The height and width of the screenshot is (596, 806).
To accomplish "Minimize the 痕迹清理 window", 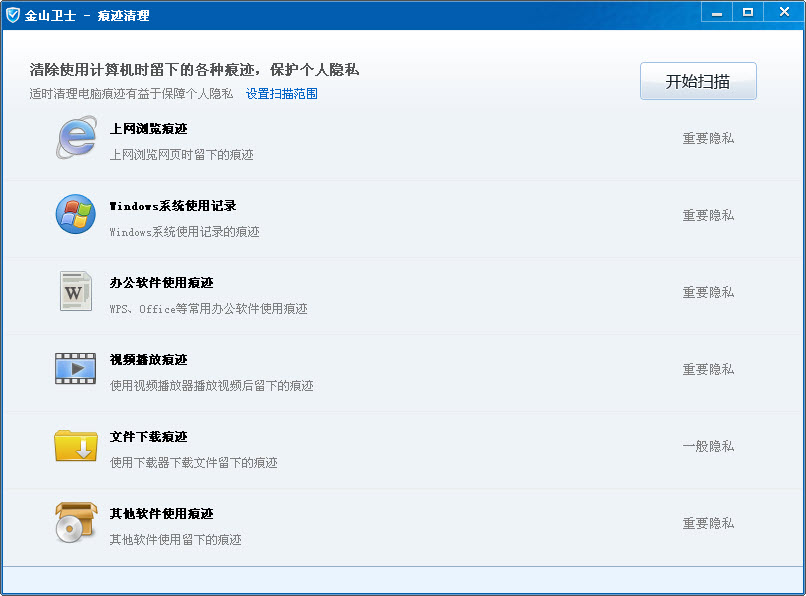I will [x=717, y=13].
